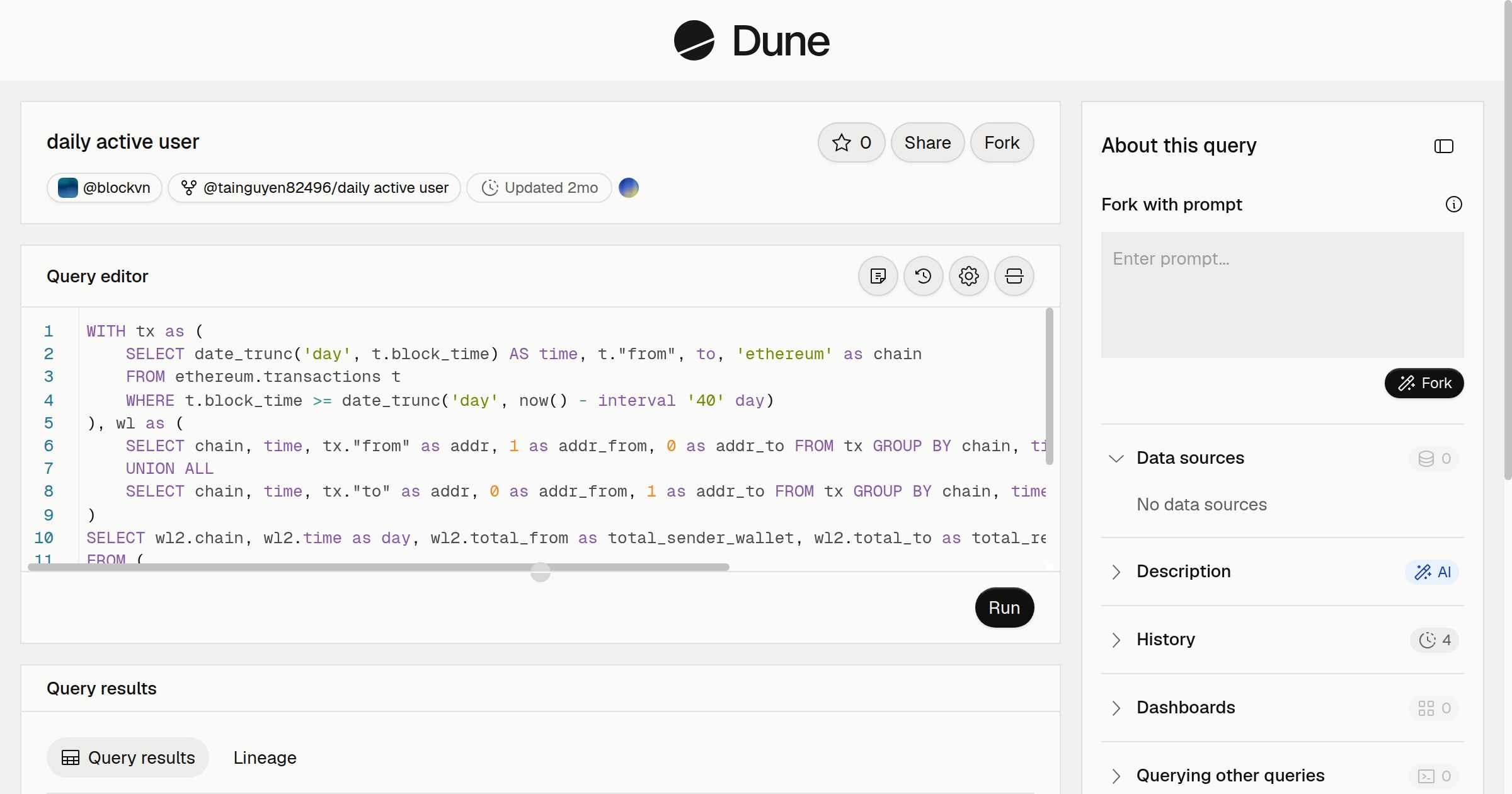Switch to the Lineage tab

pyautogui.click(x=265, y=757)
